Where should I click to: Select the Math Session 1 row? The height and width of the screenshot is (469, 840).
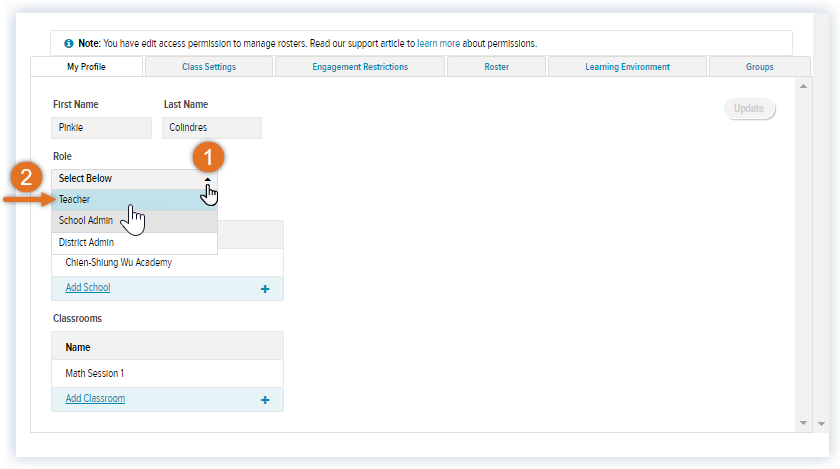(x=167, y=374)
